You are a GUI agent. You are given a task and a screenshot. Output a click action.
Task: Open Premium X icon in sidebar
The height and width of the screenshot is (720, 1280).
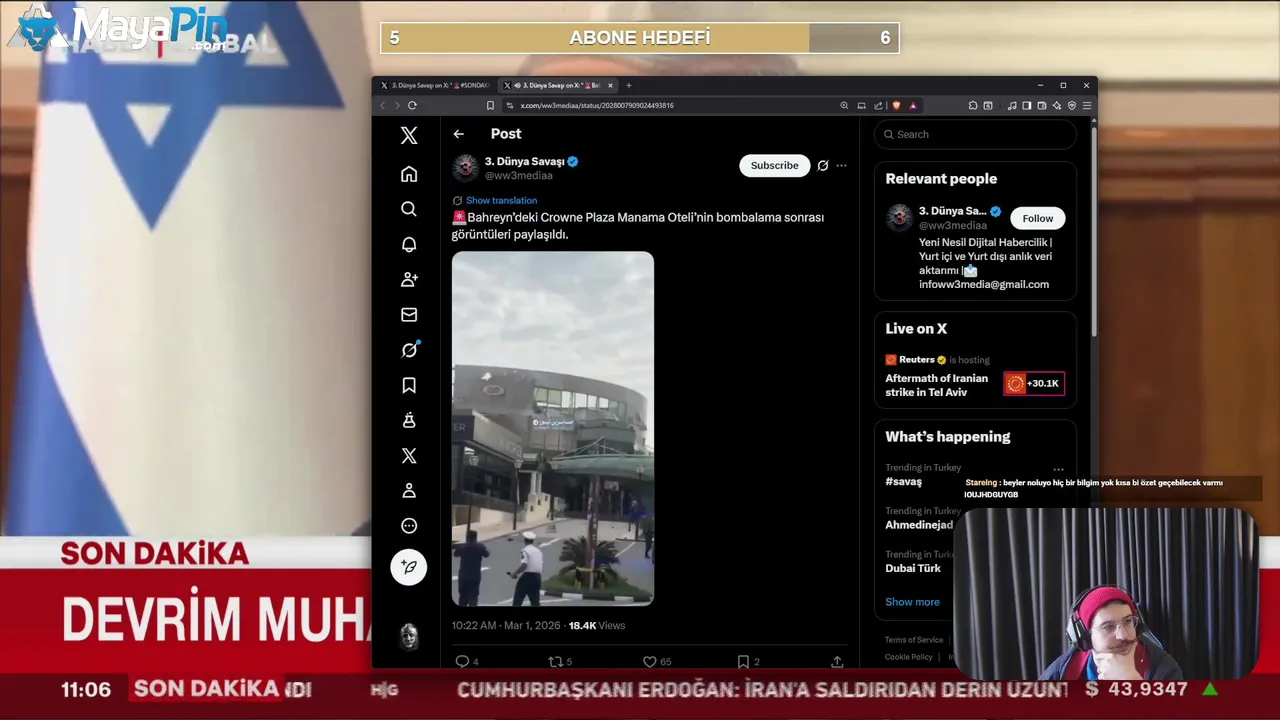pyautogui.click(x=409, y=456)
